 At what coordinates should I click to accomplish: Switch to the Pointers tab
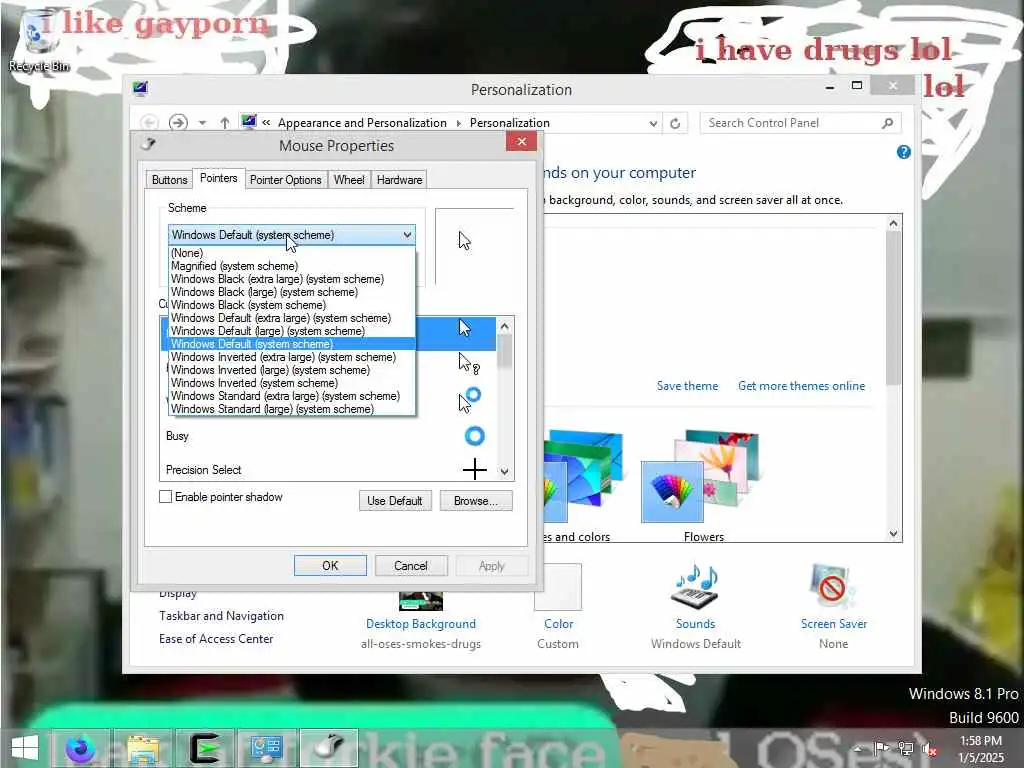click(218, 178)
